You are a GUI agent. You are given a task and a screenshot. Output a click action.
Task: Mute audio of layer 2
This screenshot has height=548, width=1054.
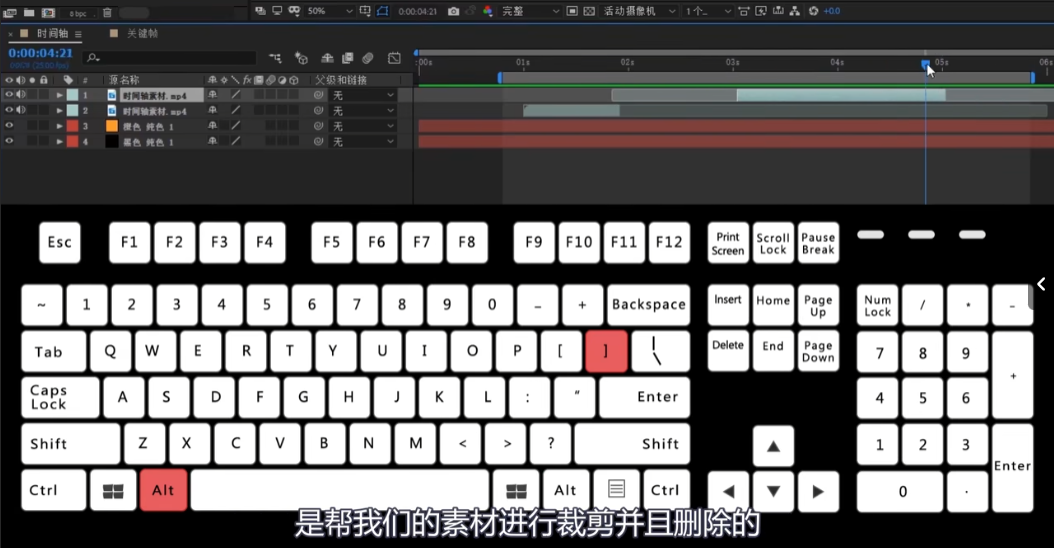click(21, 110)
